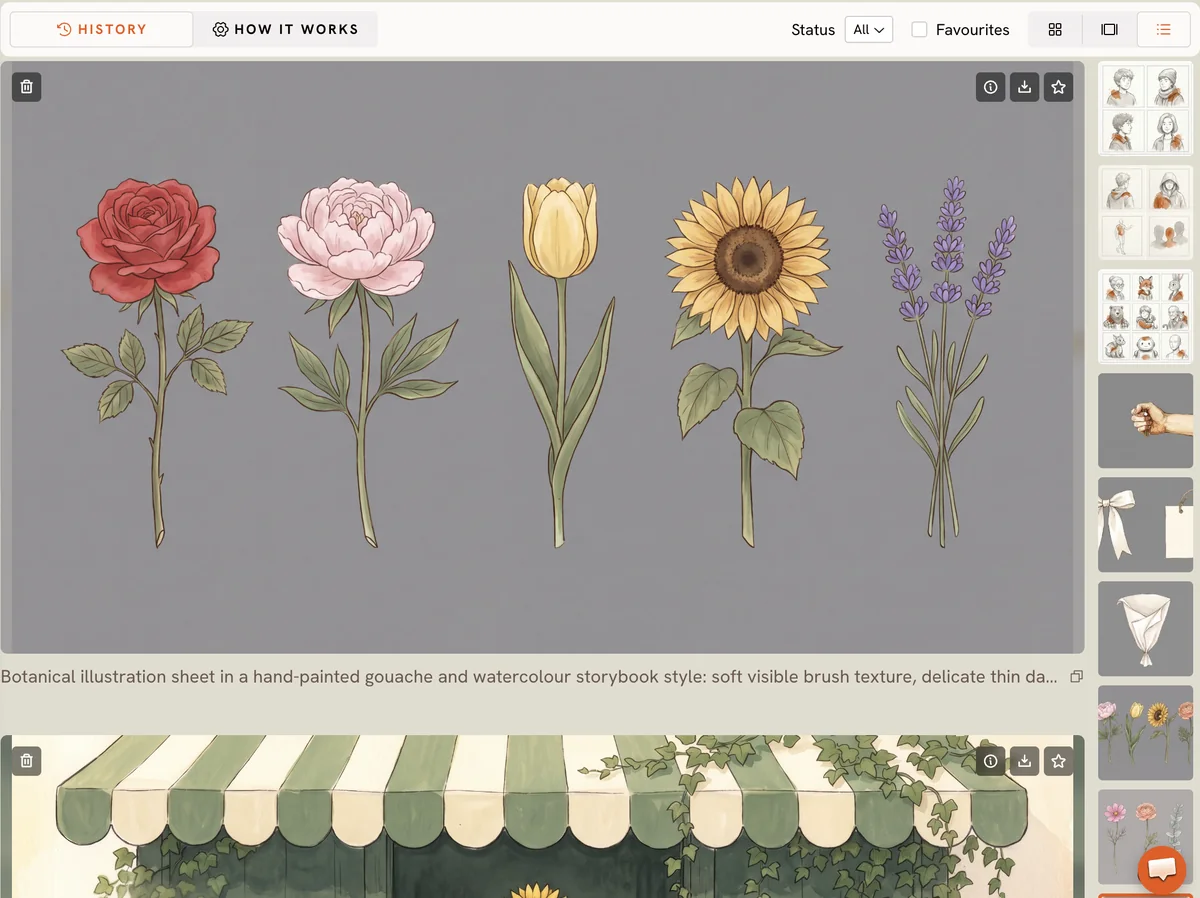Viewport: 1200px width, 898px height.
Task: Switch to carousel view layout
Action: 1109,30
